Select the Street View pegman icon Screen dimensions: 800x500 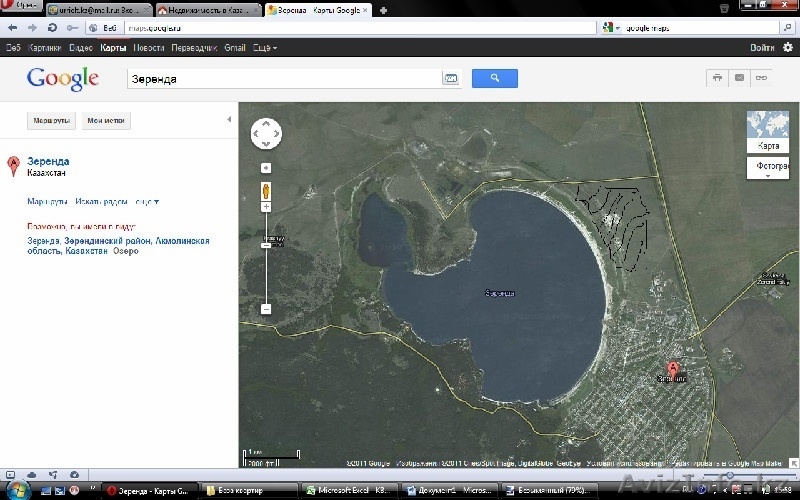click(x=266, y=189)
